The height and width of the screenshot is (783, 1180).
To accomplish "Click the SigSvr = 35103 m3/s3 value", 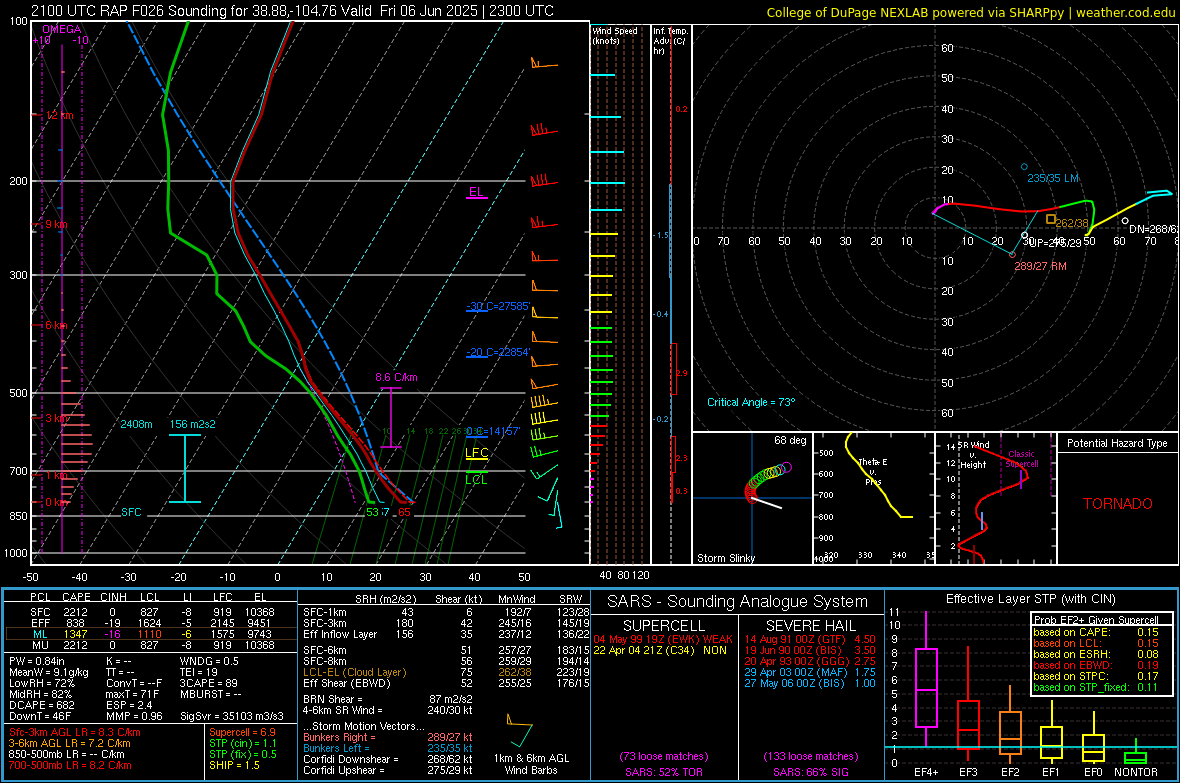I will pos(231,716).
